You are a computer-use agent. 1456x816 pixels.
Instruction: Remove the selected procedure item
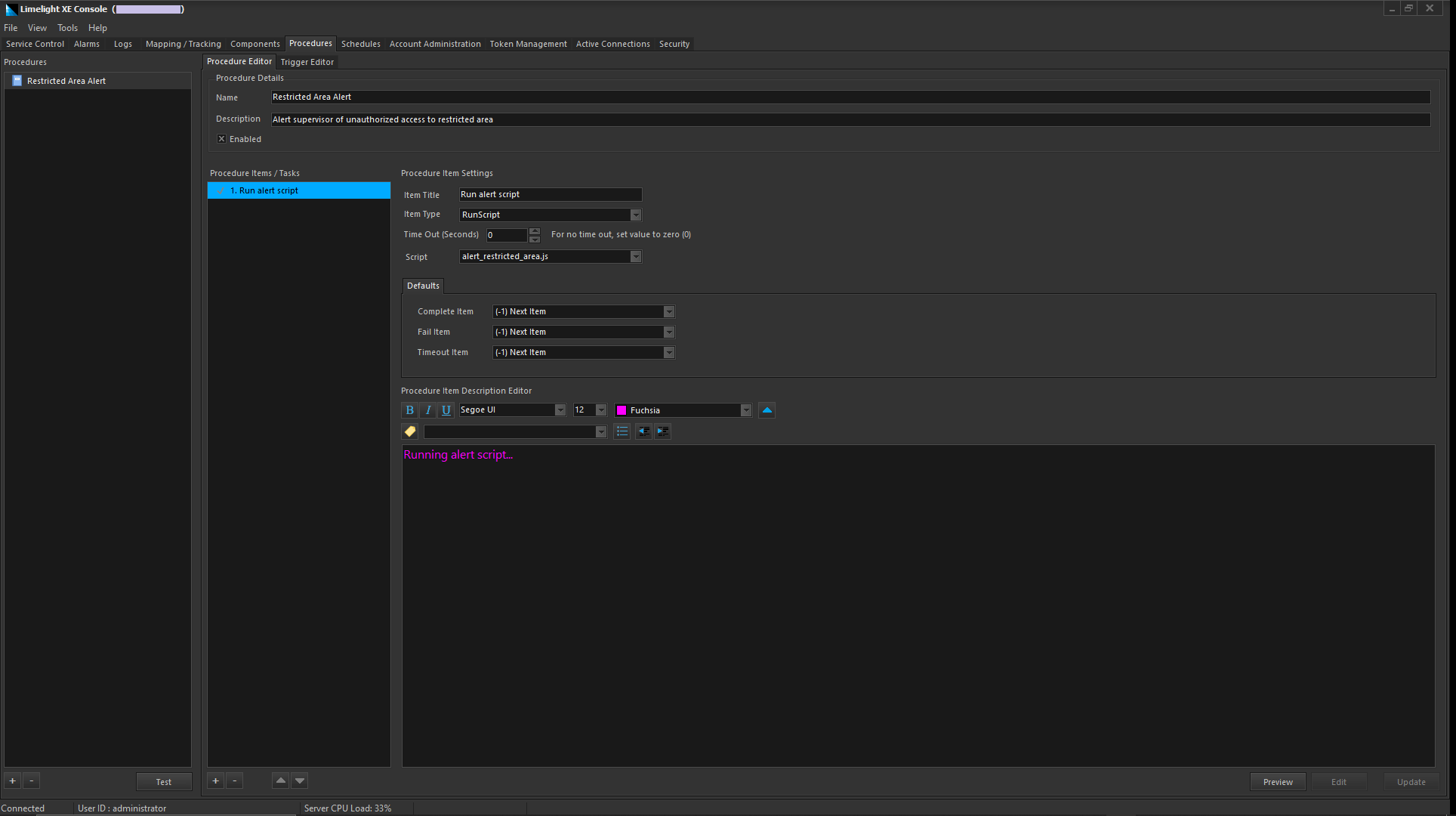[234, 781]
